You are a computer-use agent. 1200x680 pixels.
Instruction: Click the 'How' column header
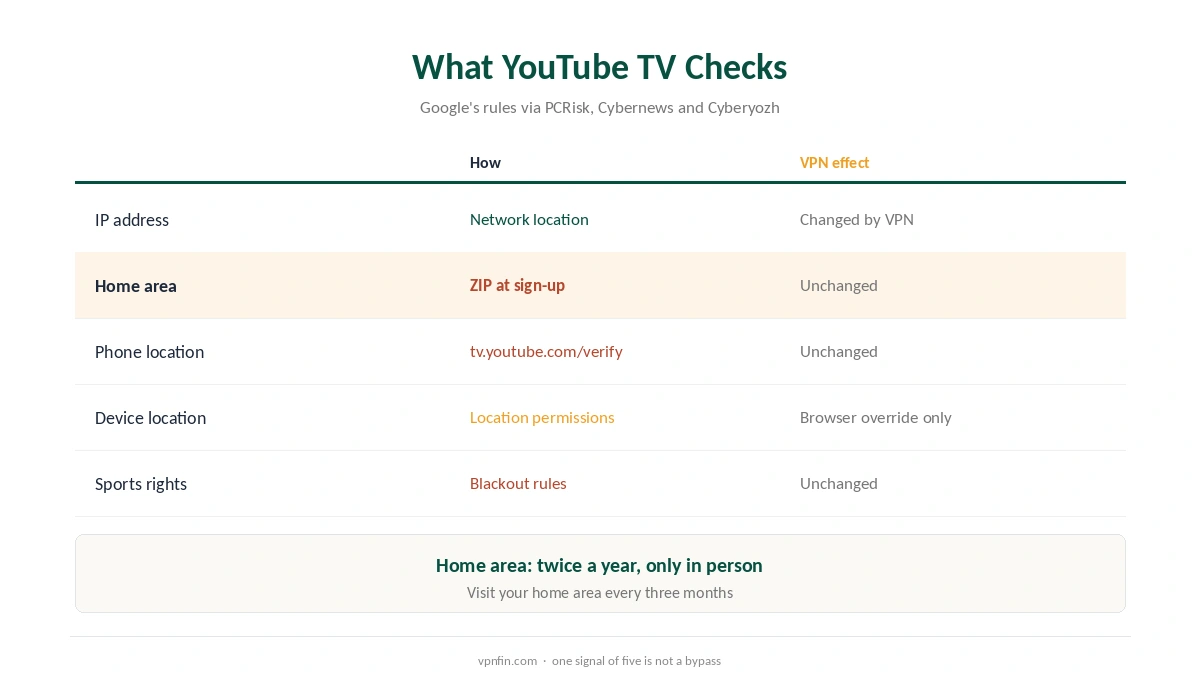tap(485, 163)
